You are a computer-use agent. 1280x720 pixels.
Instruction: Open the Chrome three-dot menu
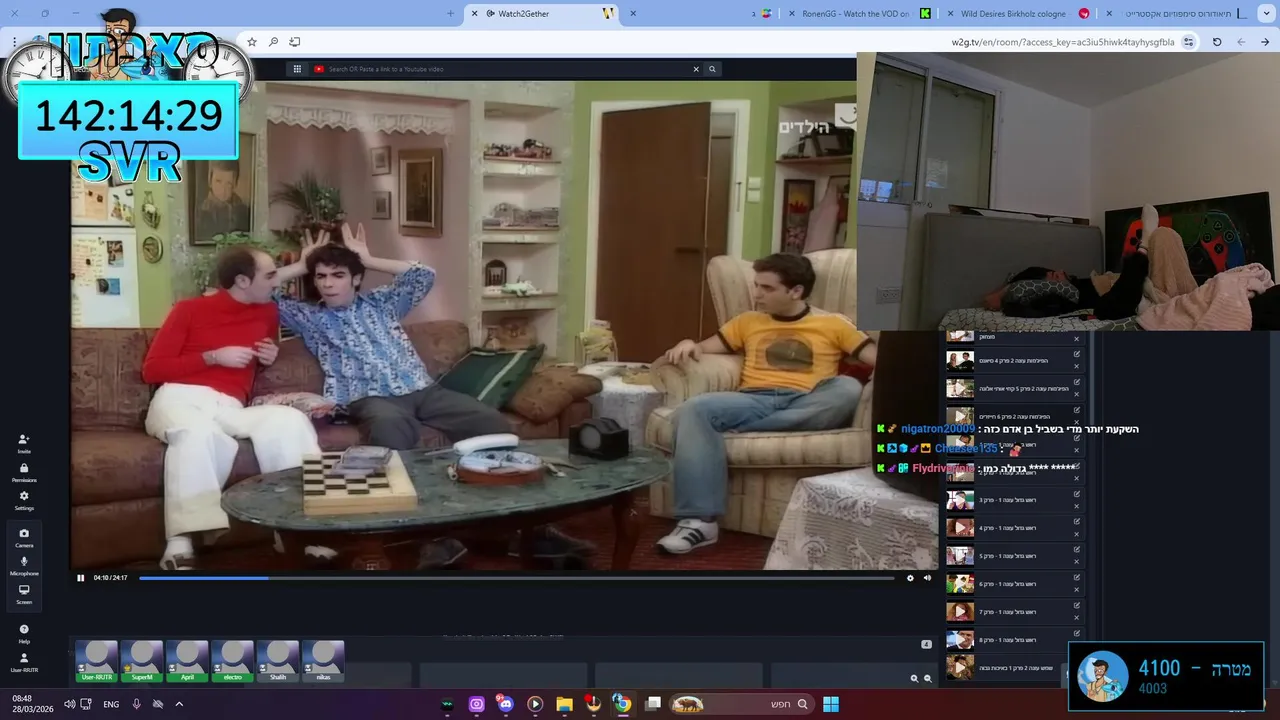(x=14, y=42)
